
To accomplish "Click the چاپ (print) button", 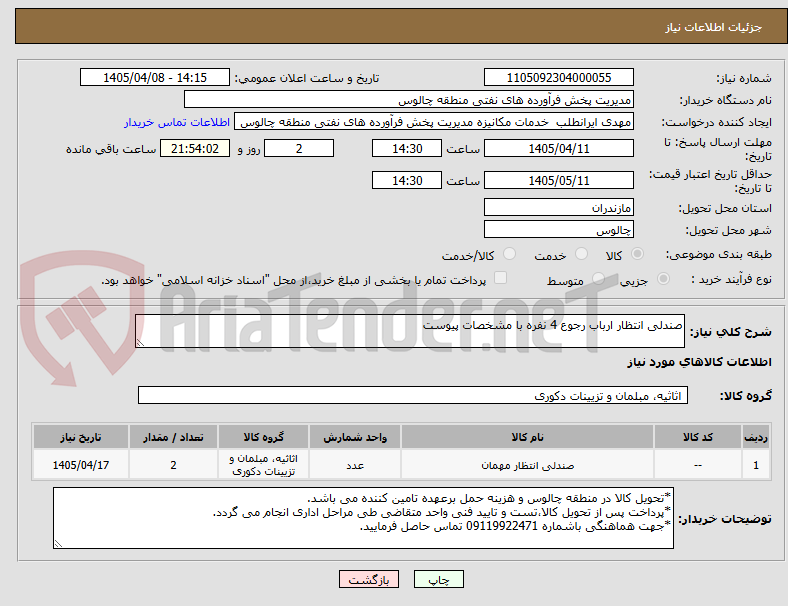I will point(438,579).
